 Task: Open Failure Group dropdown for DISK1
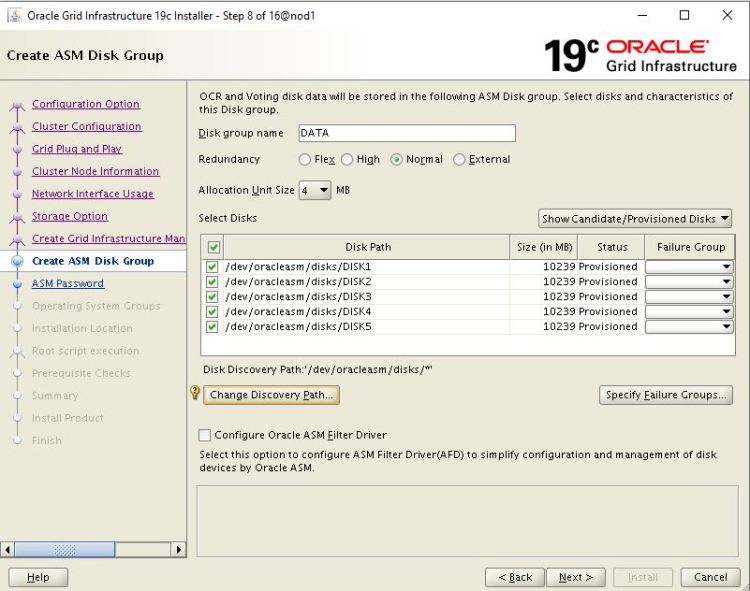689,267
